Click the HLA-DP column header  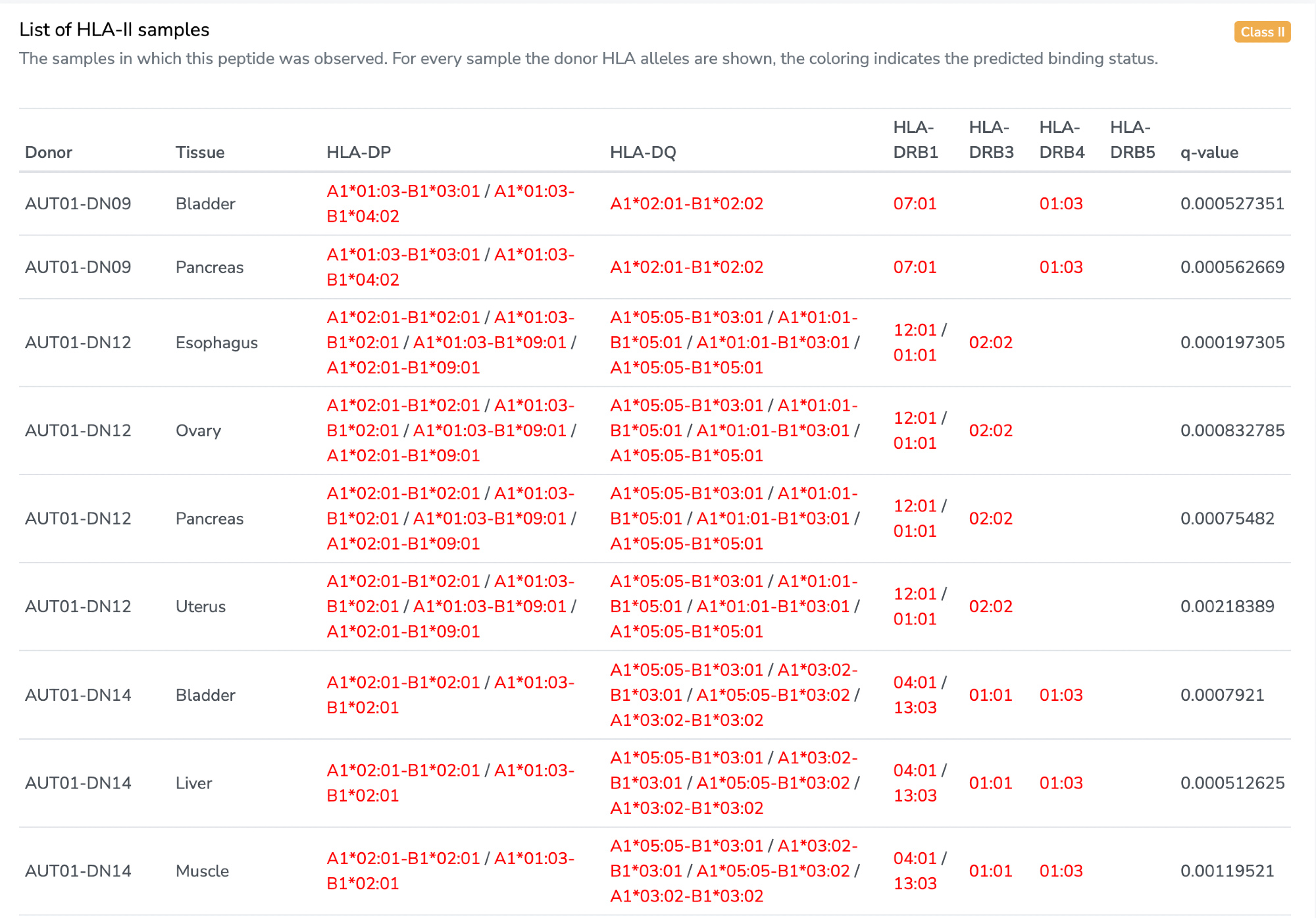pyautogui.click(x=359, y=152)
